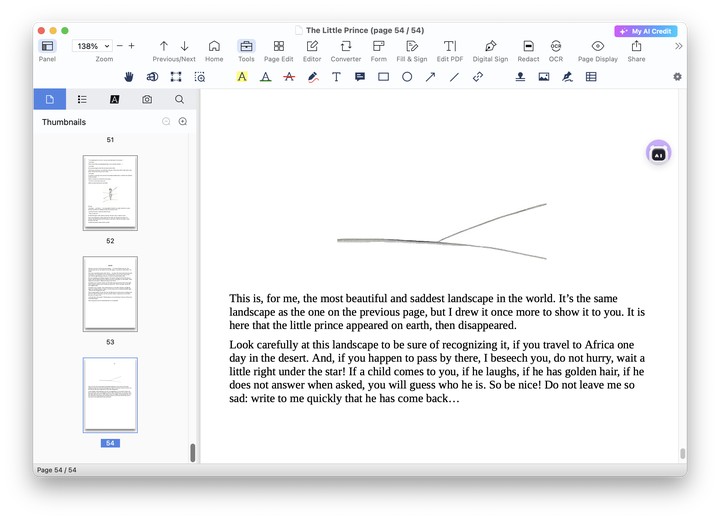Viewport: 720px width, 520px height.
Task: Click the document vertical scrollbar
Action: tap(683, 453)
